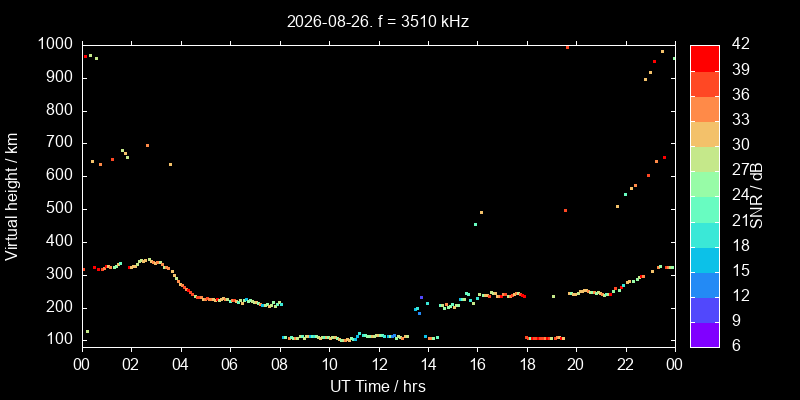800x400 pixels.
Task: Select the red 39-42 dB colorbar segment
Action: (705, 58)
